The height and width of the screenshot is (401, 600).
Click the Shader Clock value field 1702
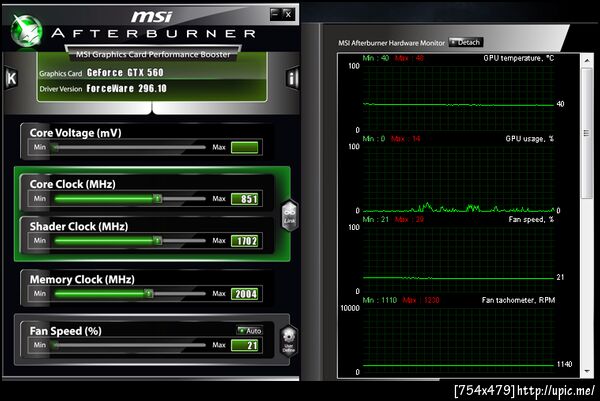coord(245,241)
